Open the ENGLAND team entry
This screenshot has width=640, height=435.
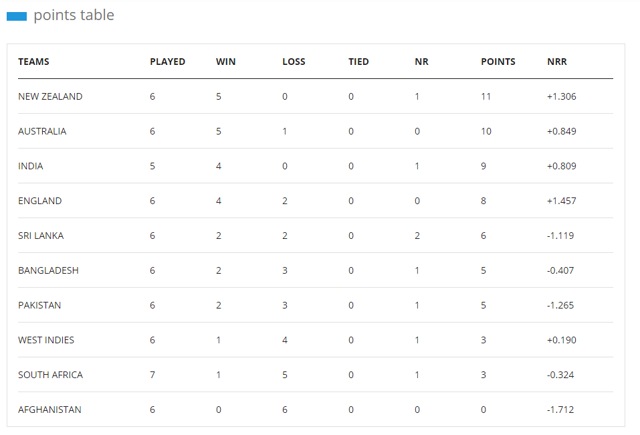point(40,201)
